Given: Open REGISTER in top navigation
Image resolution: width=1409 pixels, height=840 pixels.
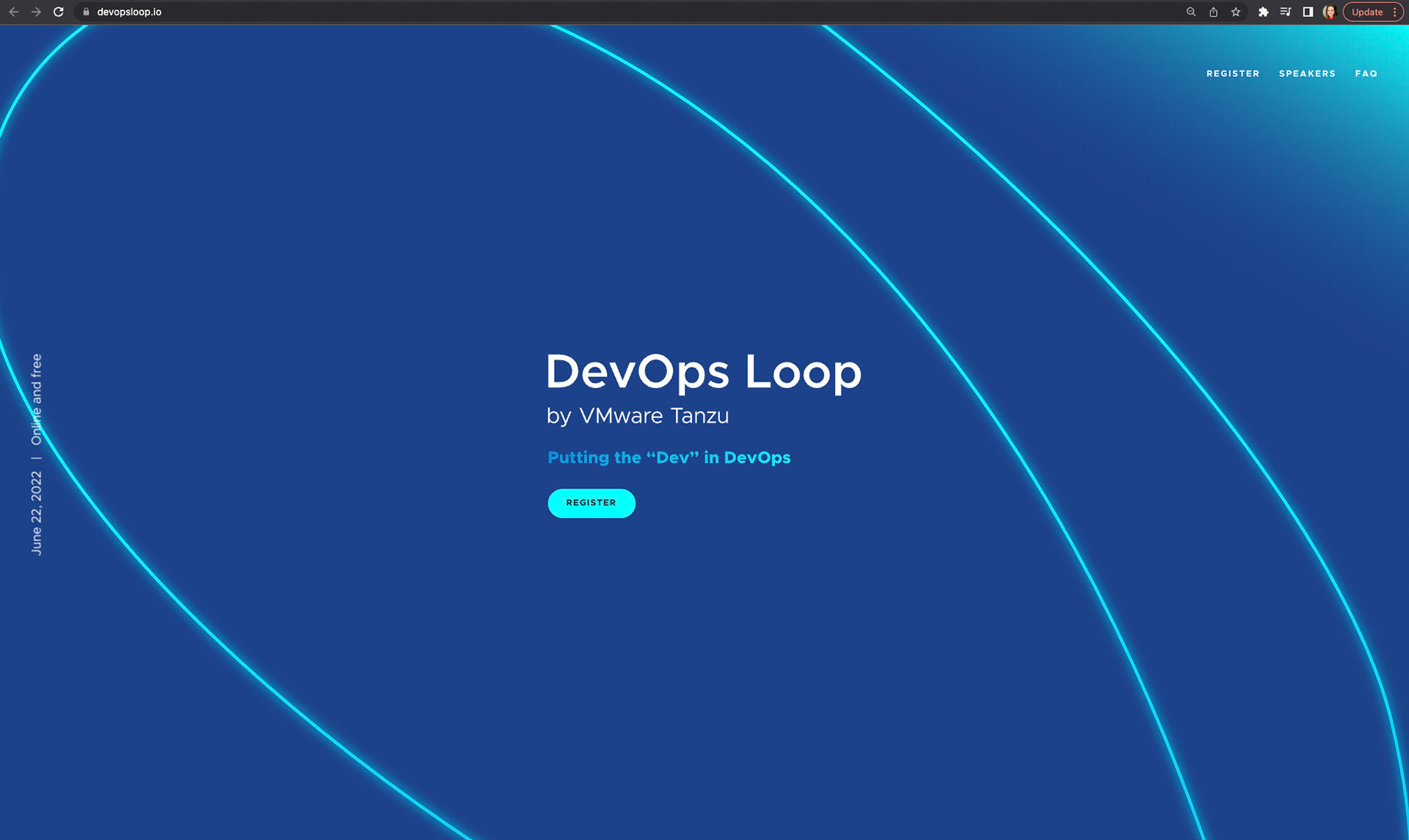Looking at the screenshot, I should 1233,73.
